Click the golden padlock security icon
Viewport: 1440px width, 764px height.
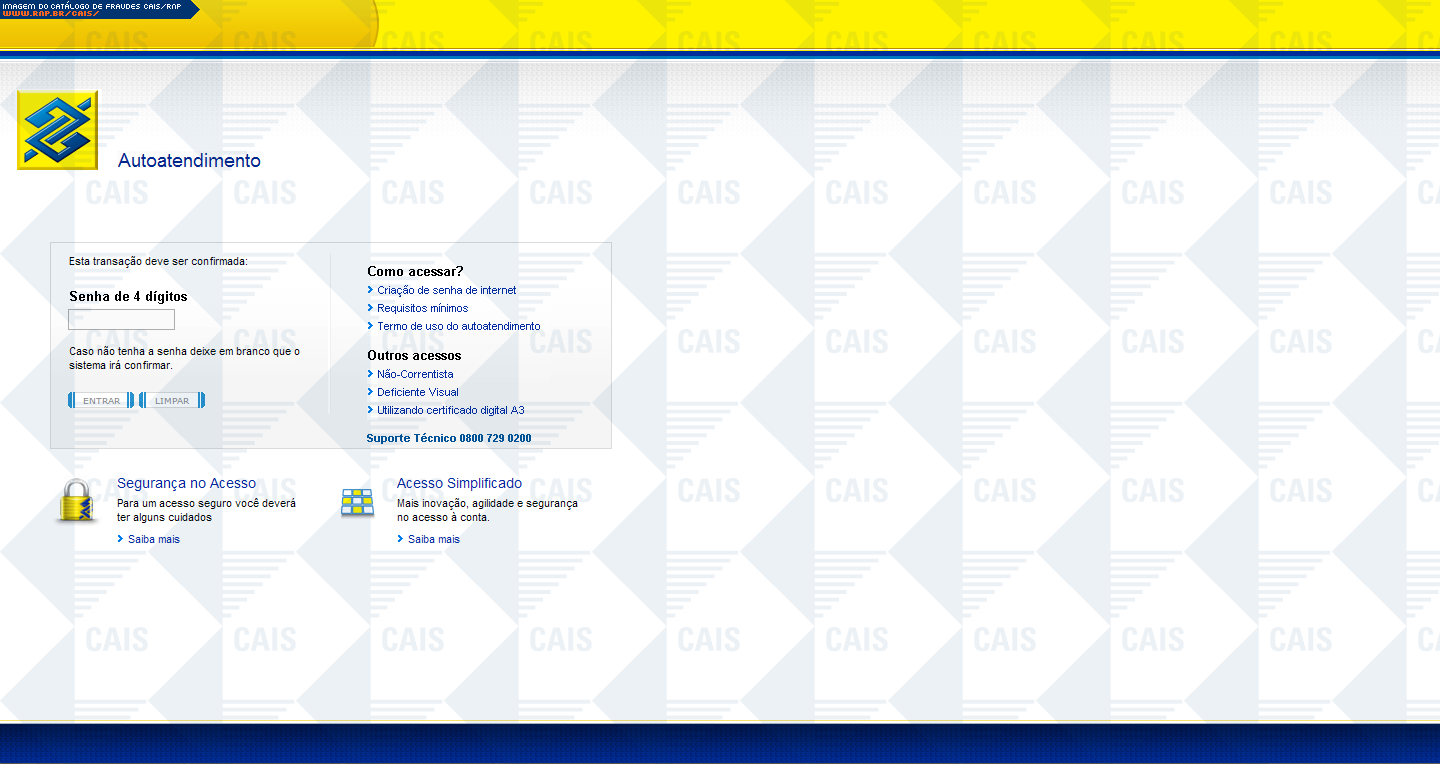click(77, 500)
